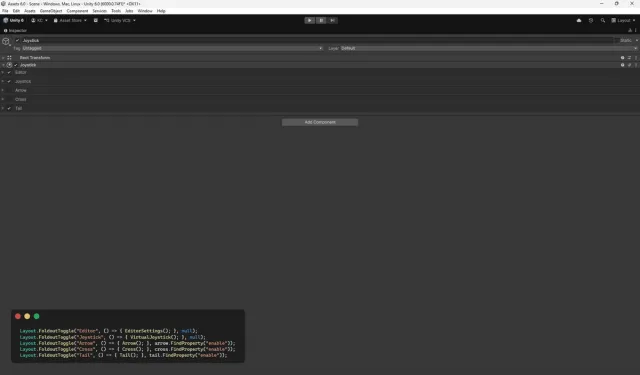Open the KC account dropdown
640x375 pixels.
(x=40, y=20)
